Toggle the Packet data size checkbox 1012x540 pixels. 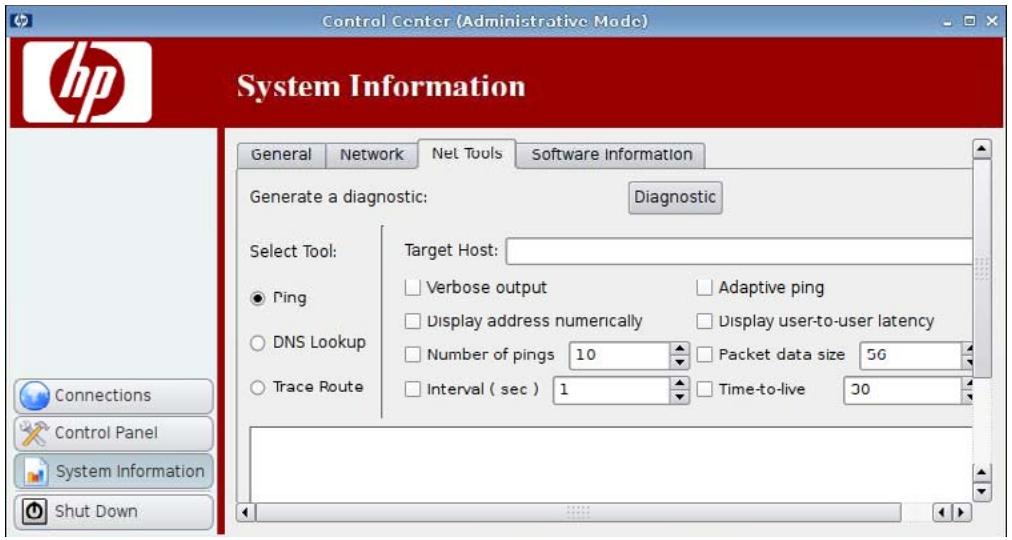(704, 355)
